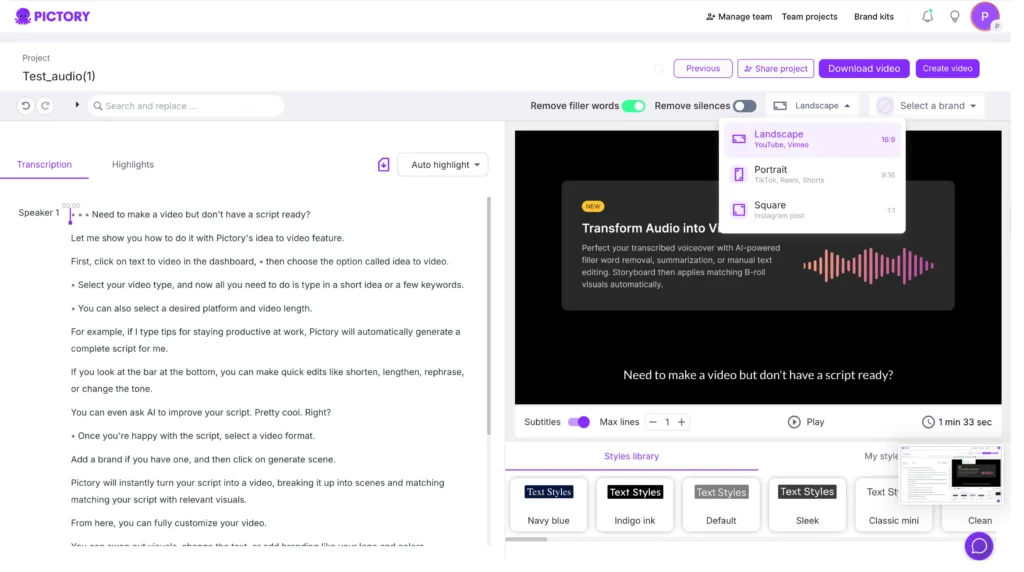Open the My styles tab
The height and width of the screenshot is (572, 1024).
point(880,456)
